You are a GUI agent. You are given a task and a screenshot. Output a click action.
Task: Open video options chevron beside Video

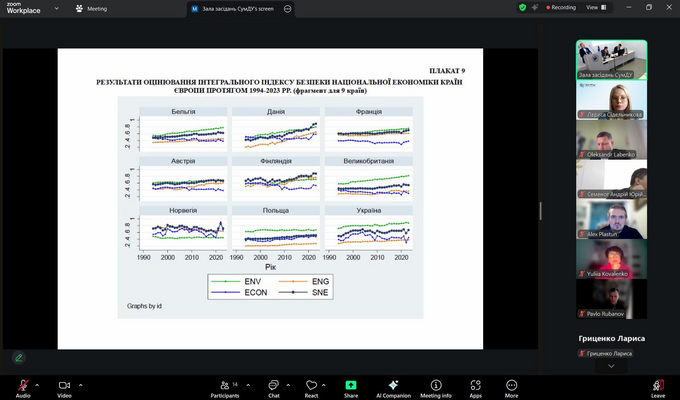(81, 384)
